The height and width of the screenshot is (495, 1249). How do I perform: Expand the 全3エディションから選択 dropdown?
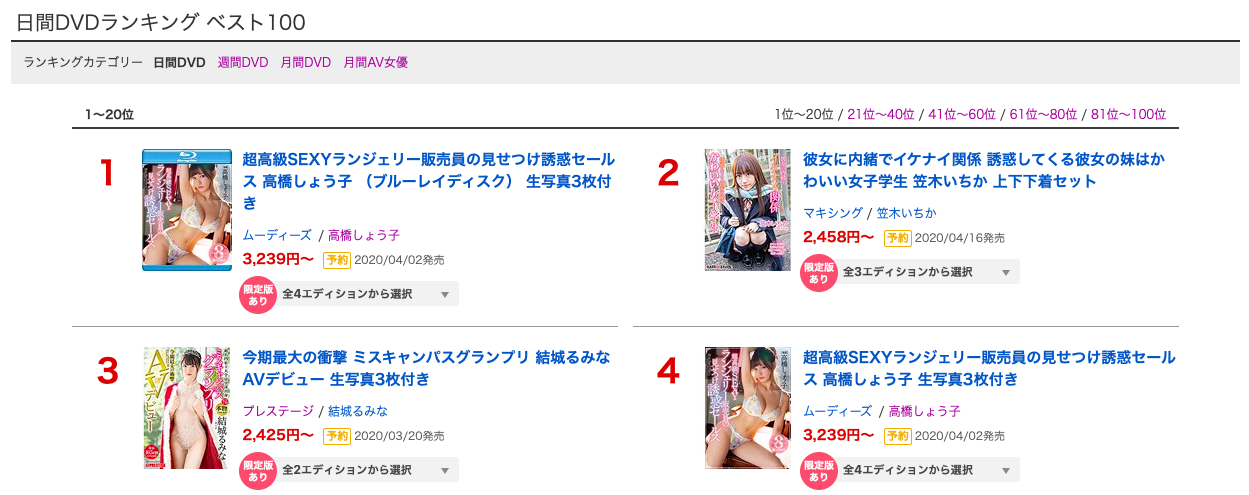click(927, 272)
